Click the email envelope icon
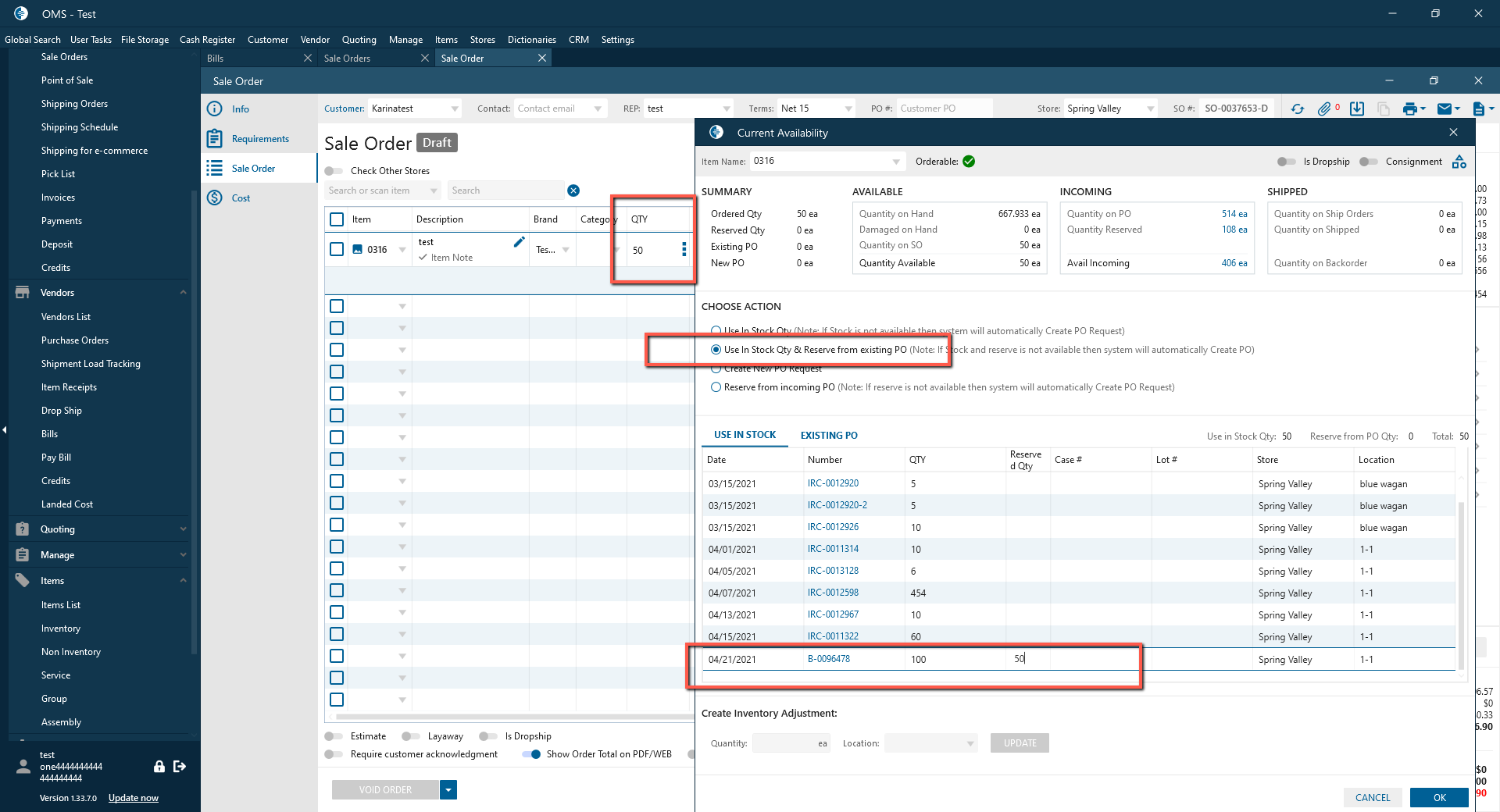 coord(1445,109)
